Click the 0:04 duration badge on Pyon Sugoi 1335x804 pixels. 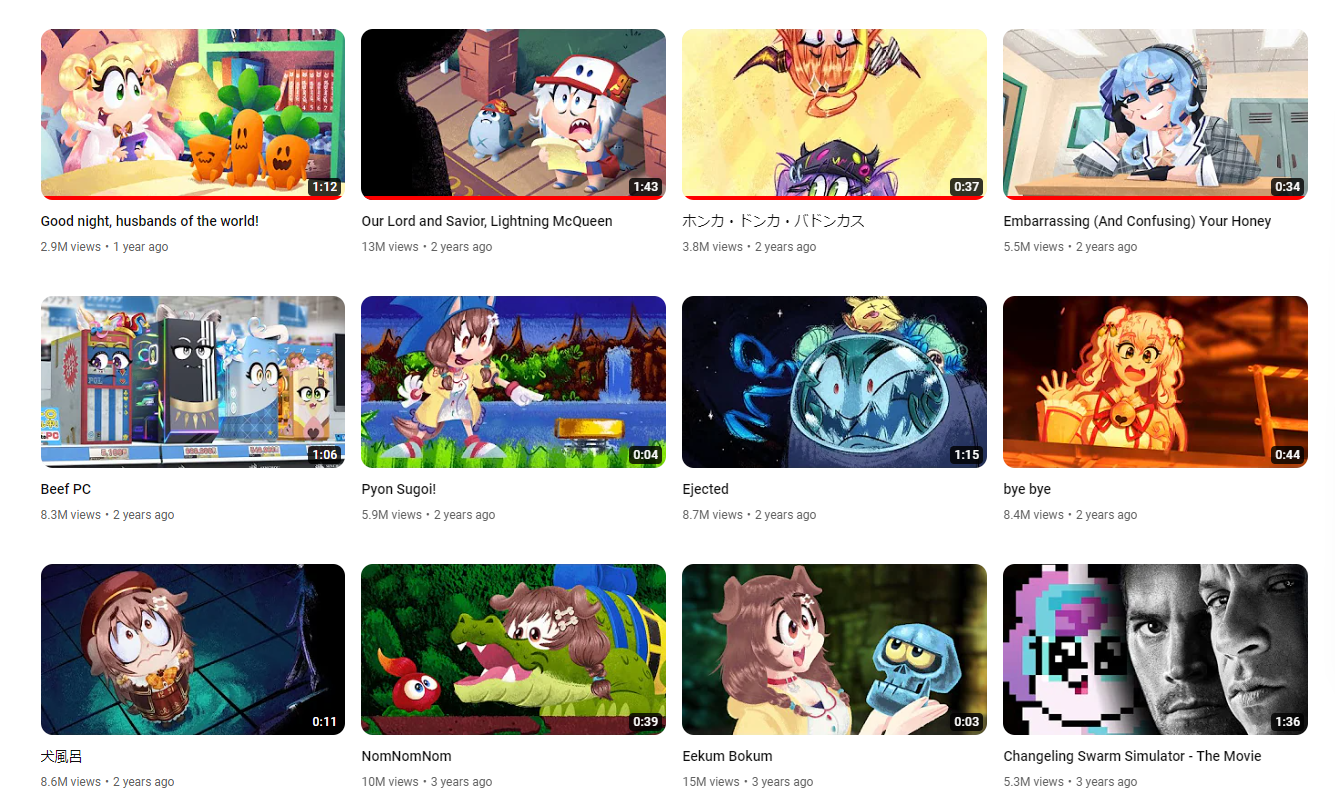point(645,455)
